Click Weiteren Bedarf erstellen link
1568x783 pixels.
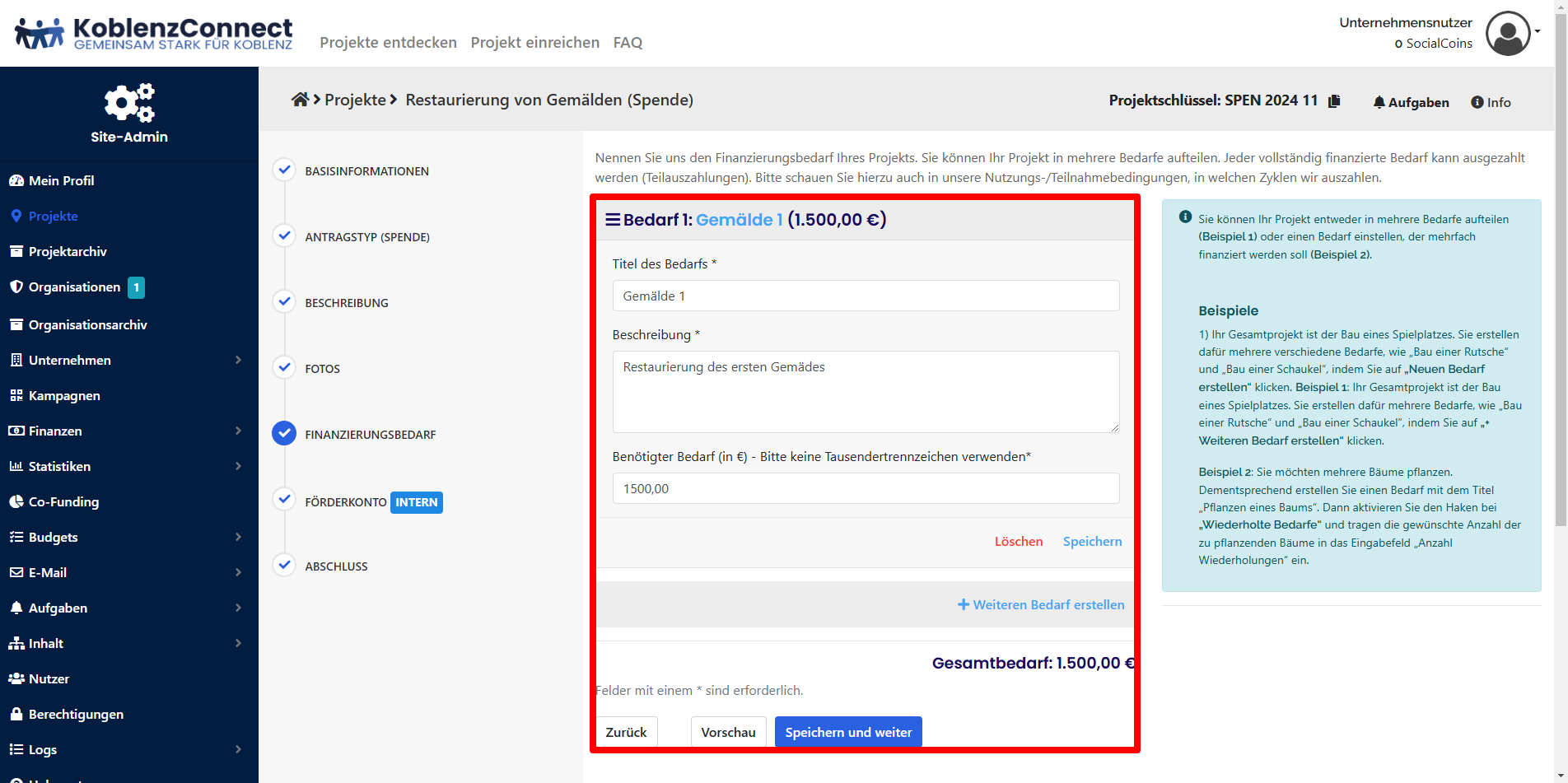1041,604
